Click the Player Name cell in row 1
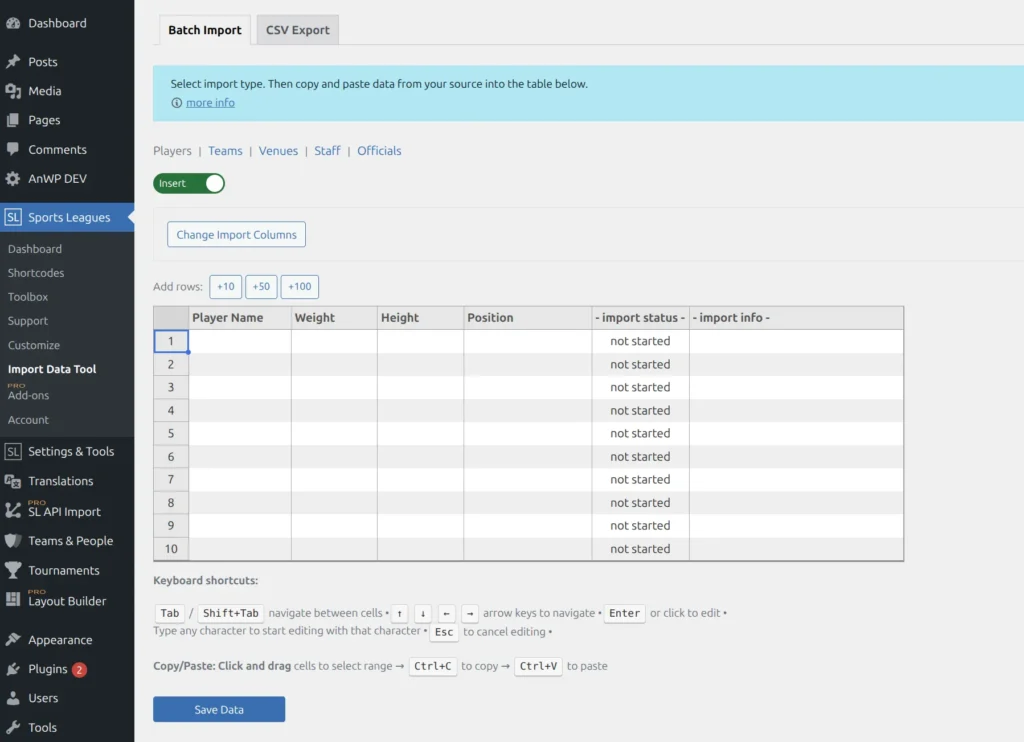The image size is (1024, 742). tap(240, 342)
